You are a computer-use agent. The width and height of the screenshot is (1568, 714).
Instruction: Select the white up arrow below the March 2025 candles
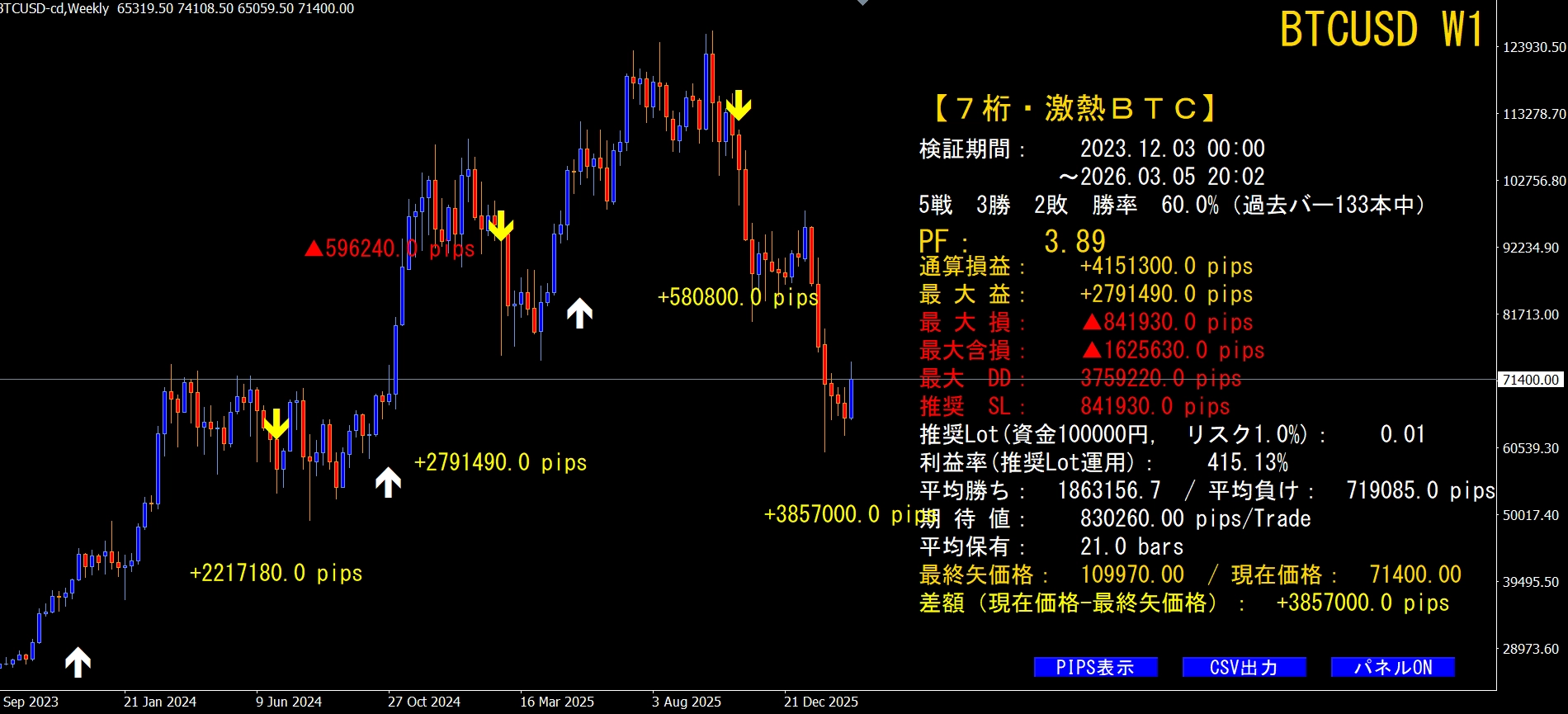coord(579,313)
